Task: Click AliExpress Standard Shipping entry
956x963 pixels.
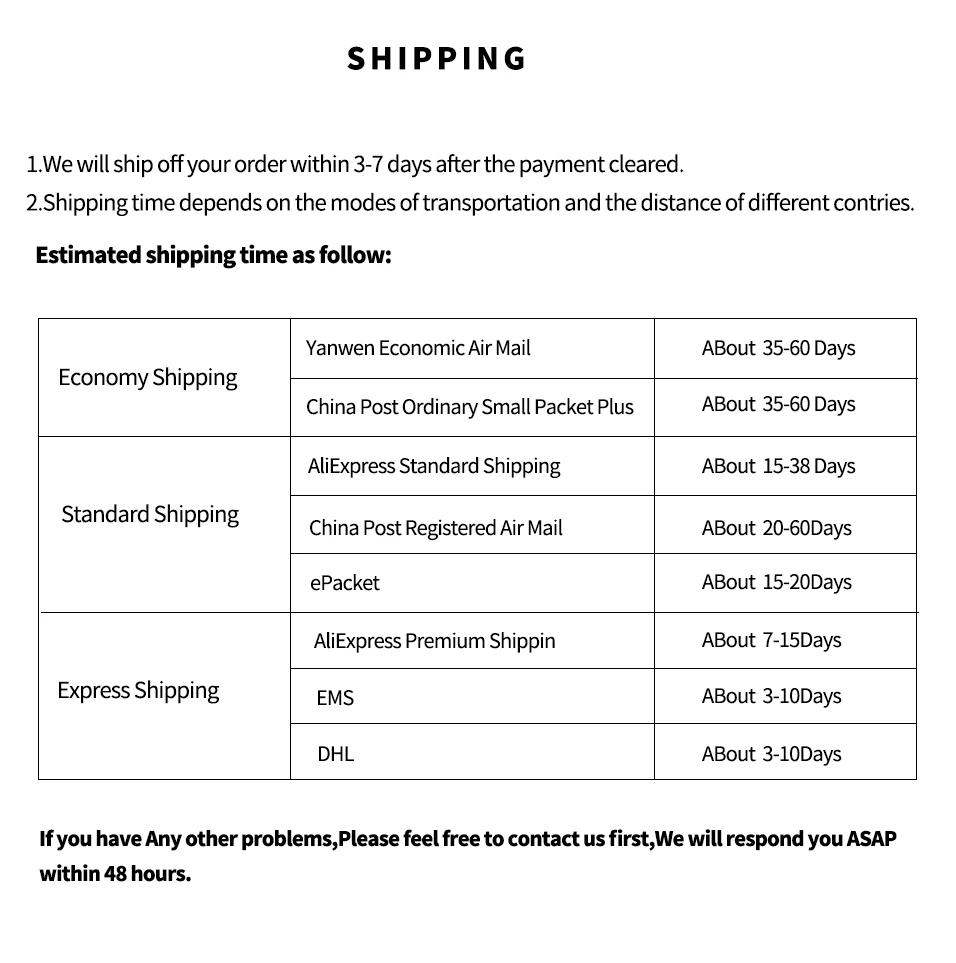Action: coord(434,466)
